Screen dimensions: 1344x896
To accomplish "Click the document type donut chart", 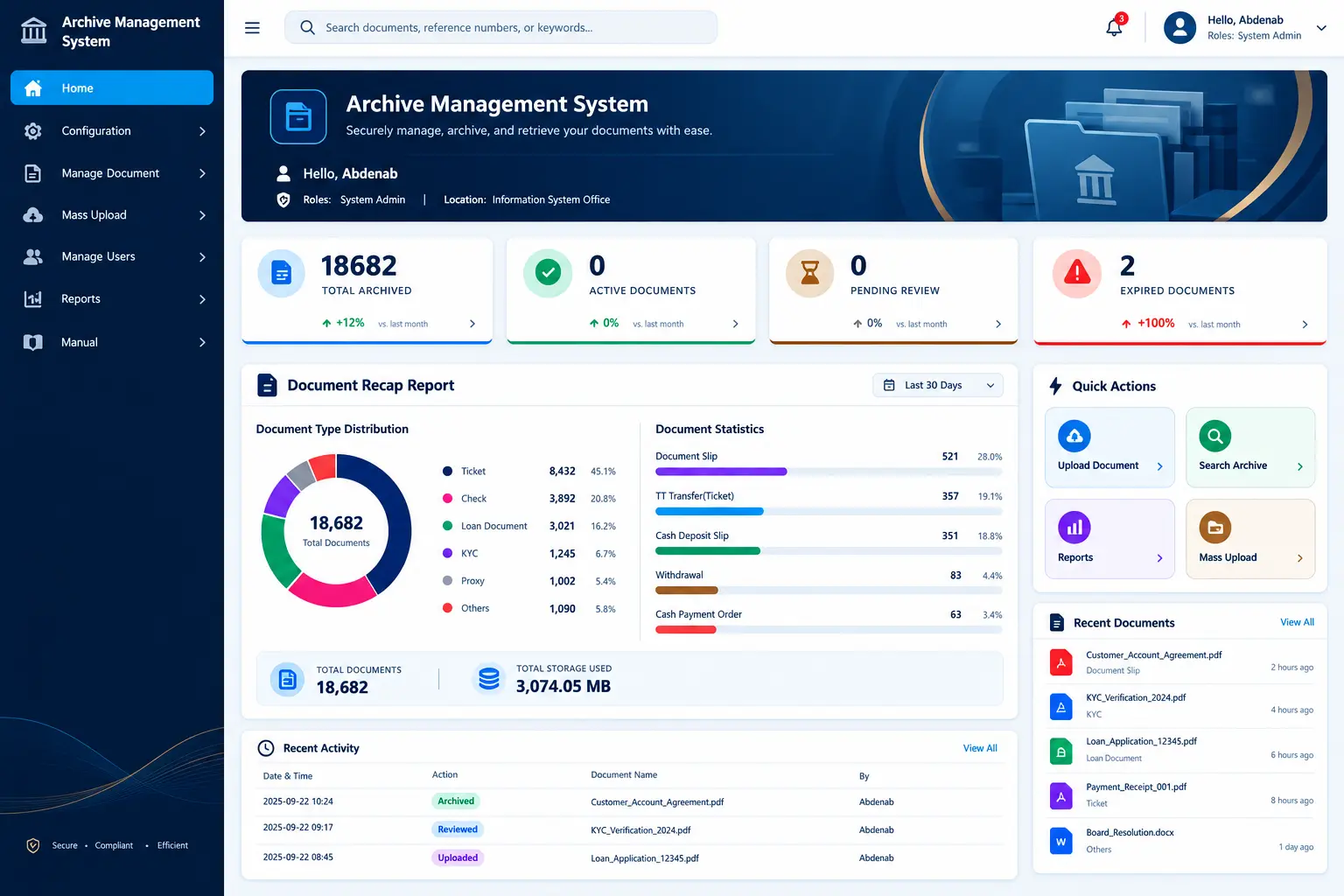I will tap(336, 530).
